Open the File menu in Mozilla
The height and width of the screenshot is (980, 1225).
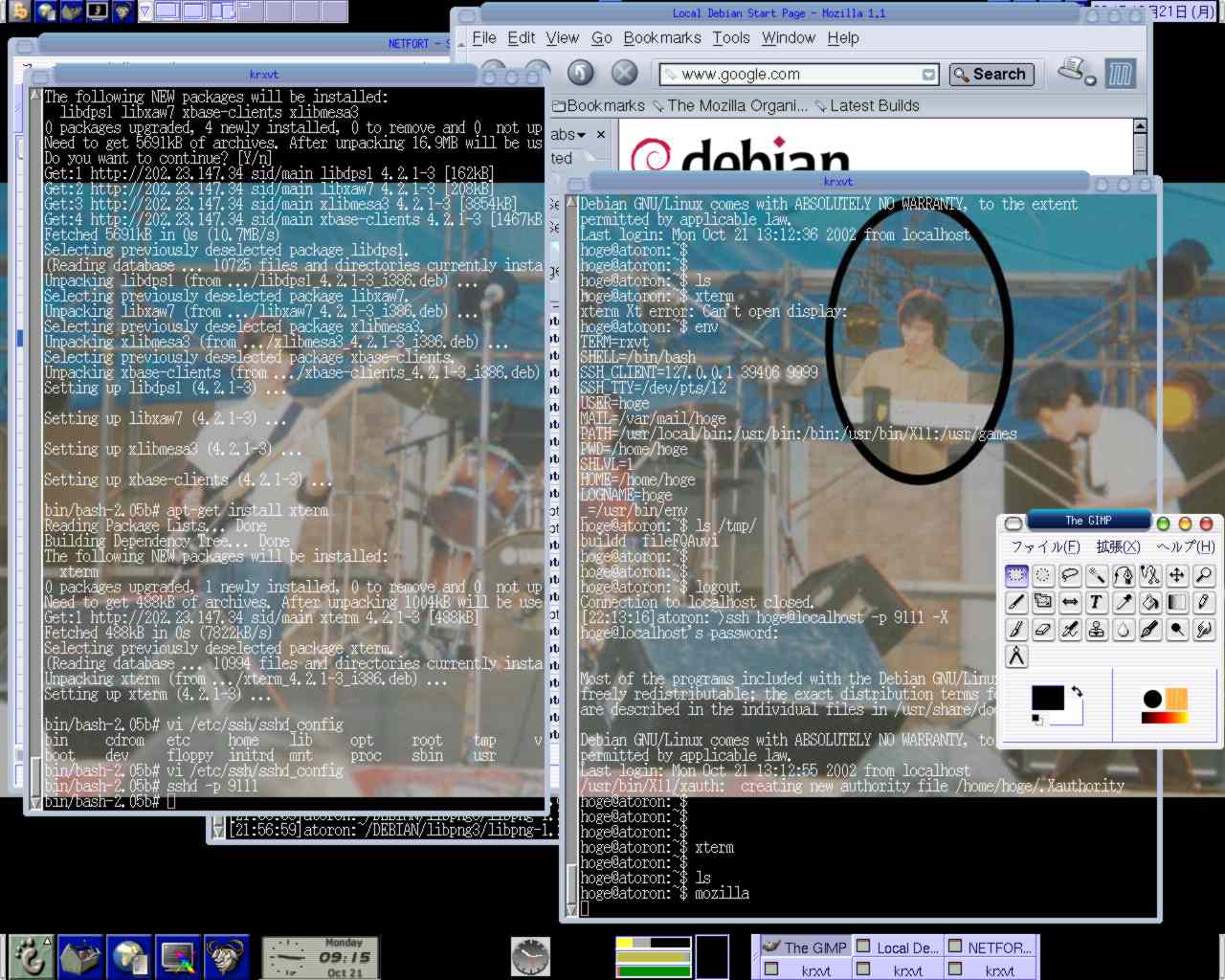pyautogui.click(x=484, y=37)
